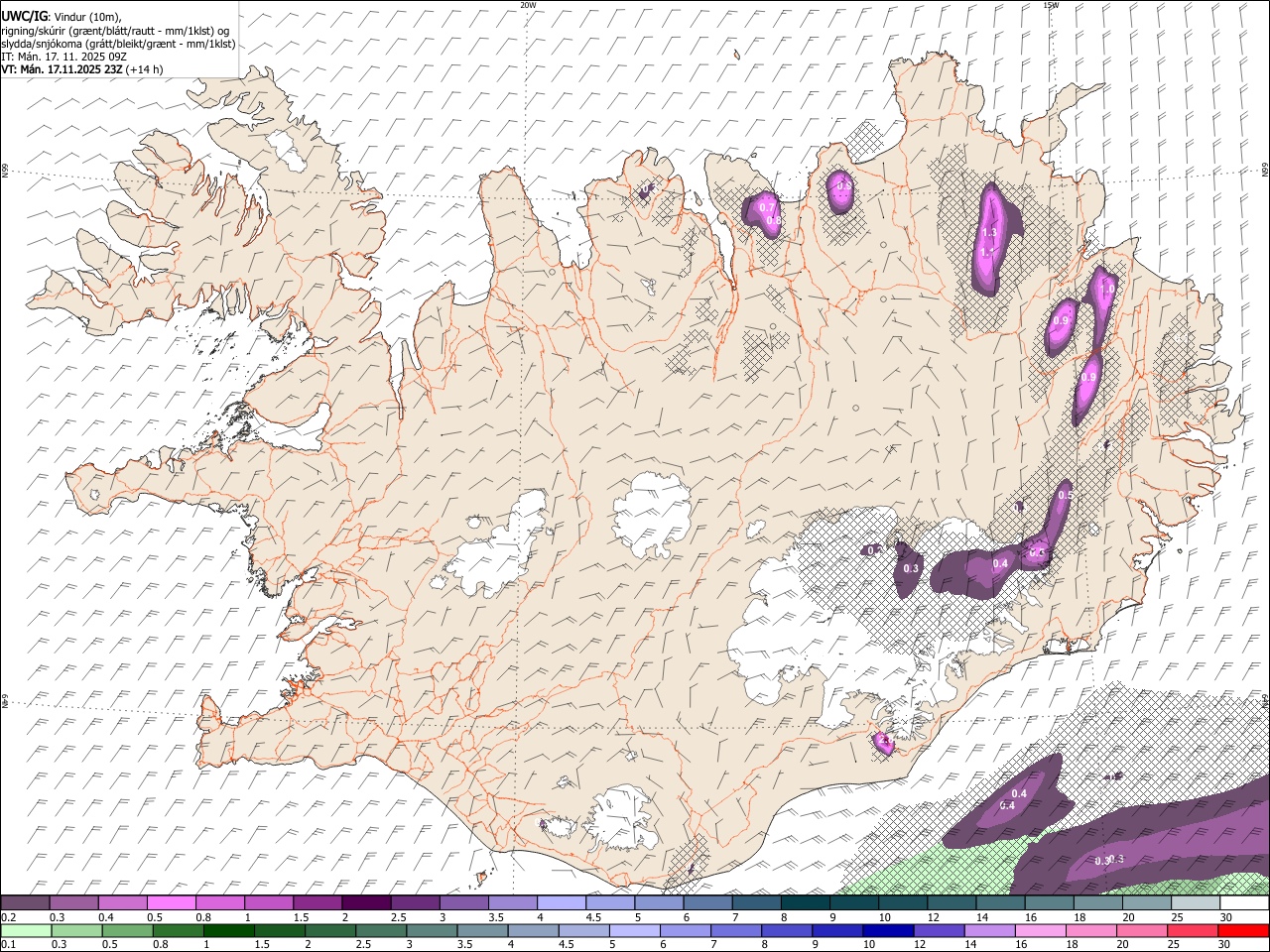The width and height of the screenshot is (1270, 952).
Task: Click the '0.2' label in upper legend row
Action: (8, 917)
